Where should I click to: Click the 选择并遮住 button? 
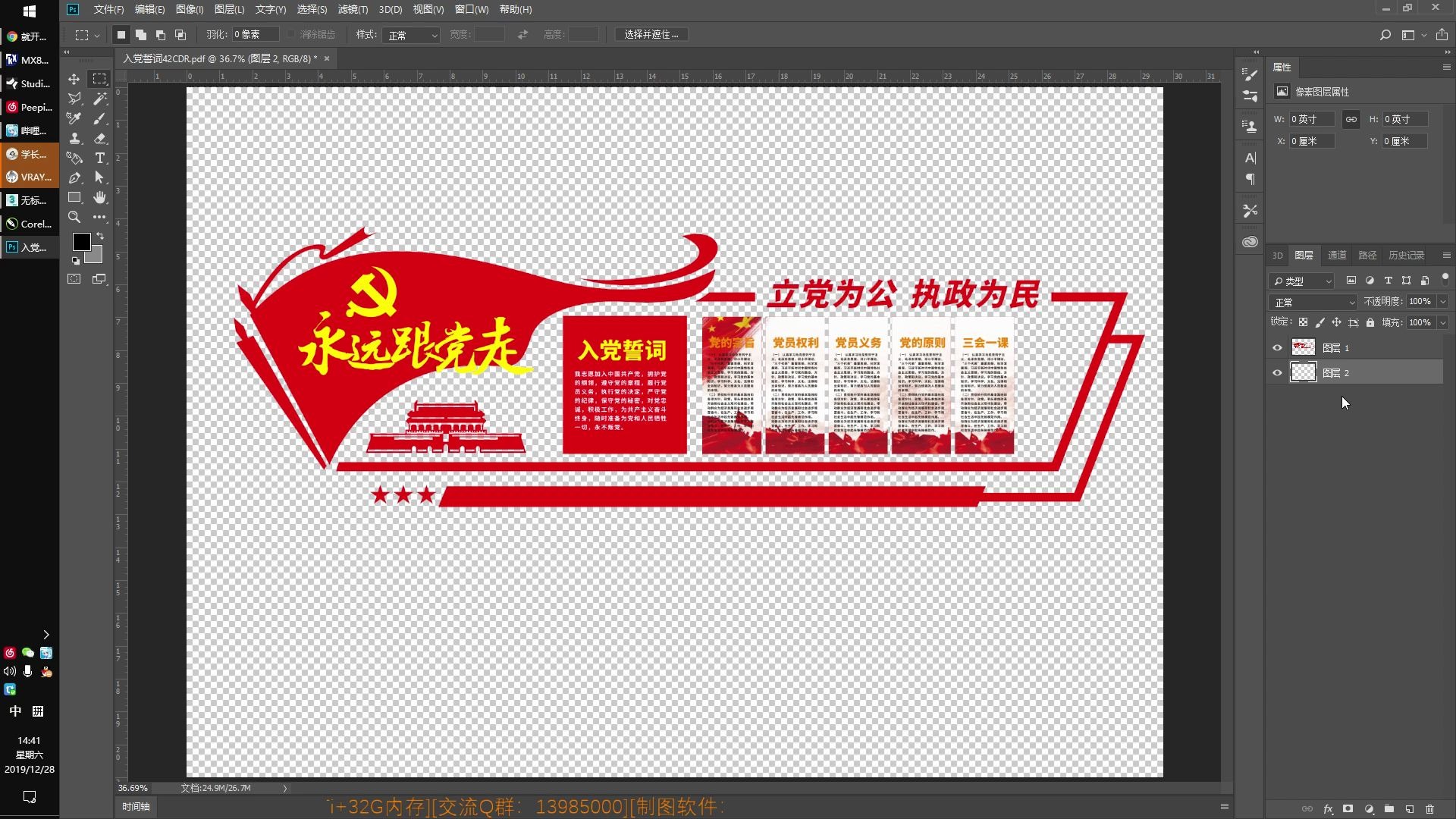tap(651, 35)
